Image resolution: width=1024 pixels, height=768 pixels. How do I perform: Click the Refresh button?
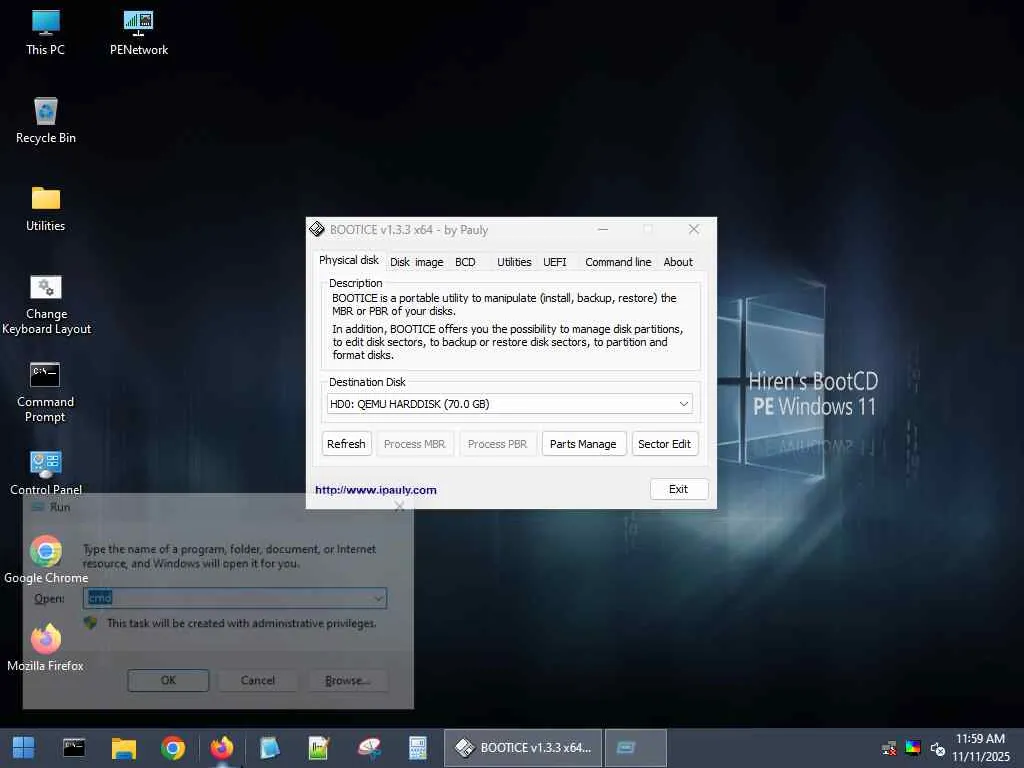click(346, 443)
